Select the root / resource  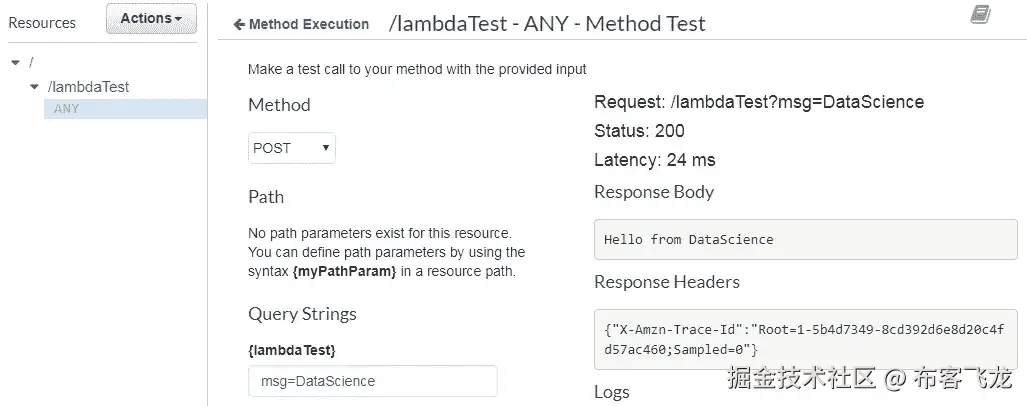click(31, 63)
